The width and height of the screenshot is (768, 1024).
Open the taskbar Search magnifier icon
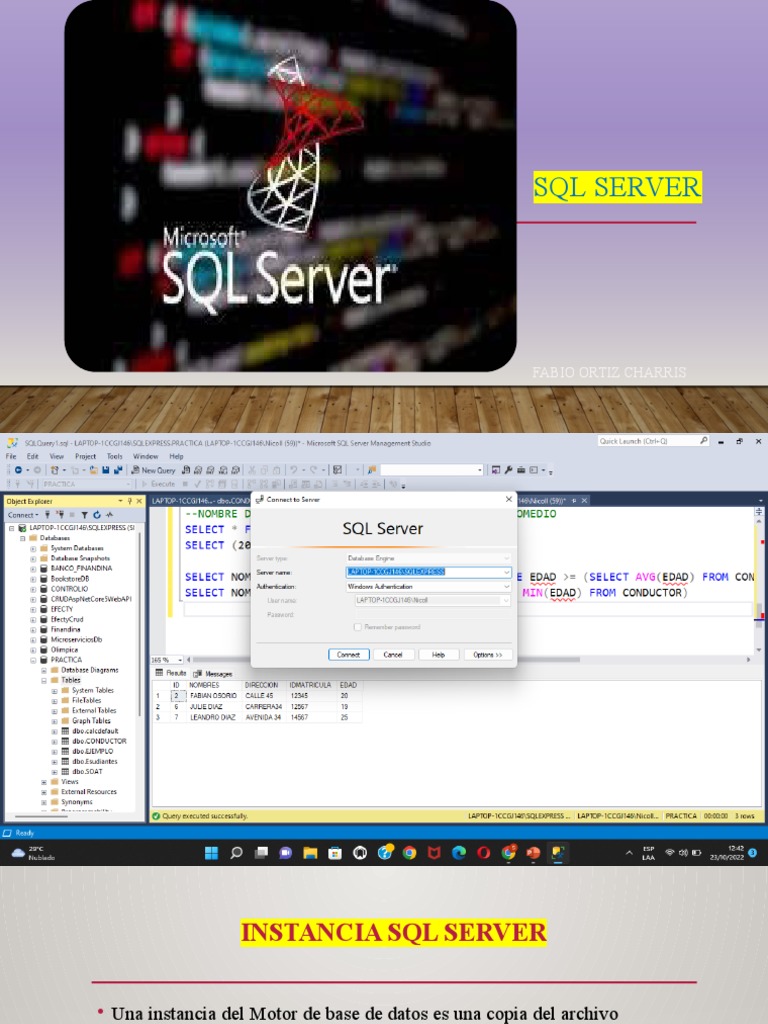(x=236, y=853)
